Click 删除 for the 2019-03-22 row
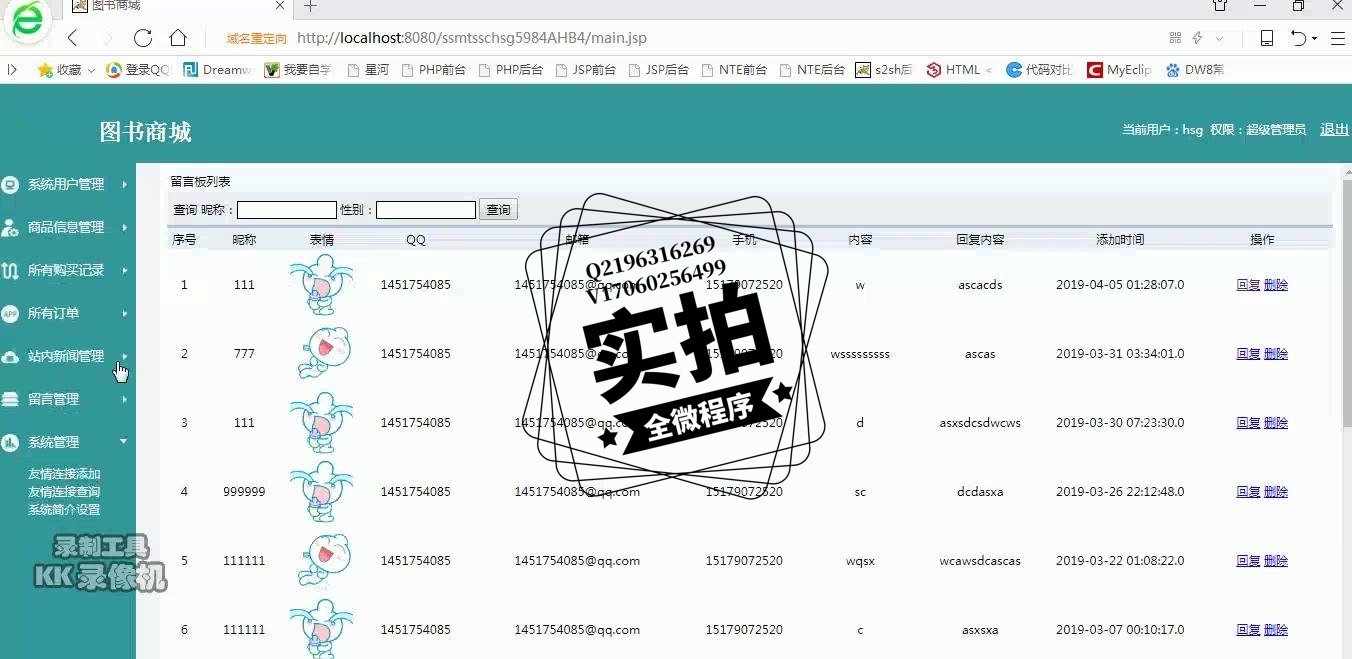 [x=1276, y=561]
